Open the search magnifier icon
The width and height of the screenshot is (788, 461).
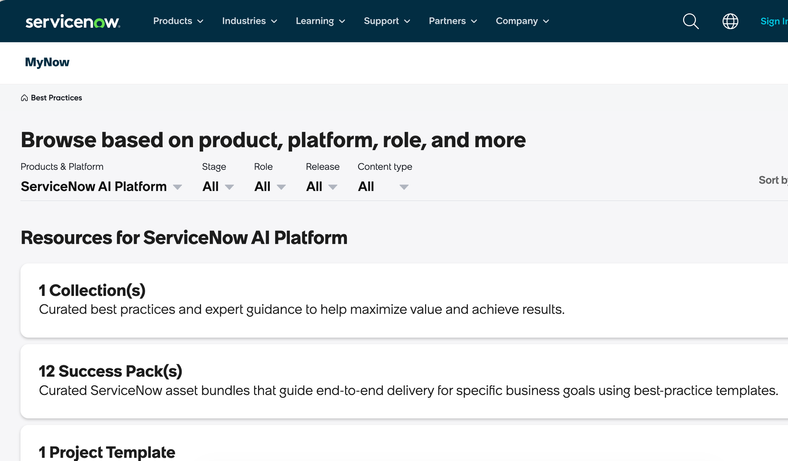click(691, 21)
